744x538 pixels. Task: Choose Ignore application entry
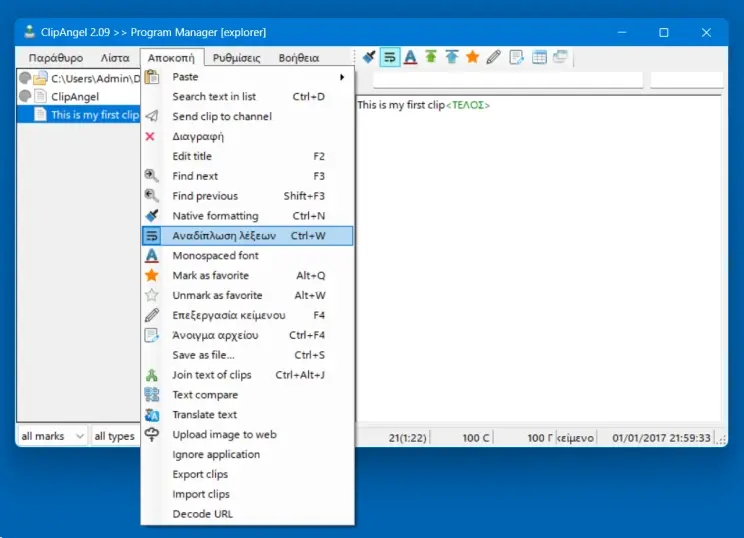[x=248, y=455]
